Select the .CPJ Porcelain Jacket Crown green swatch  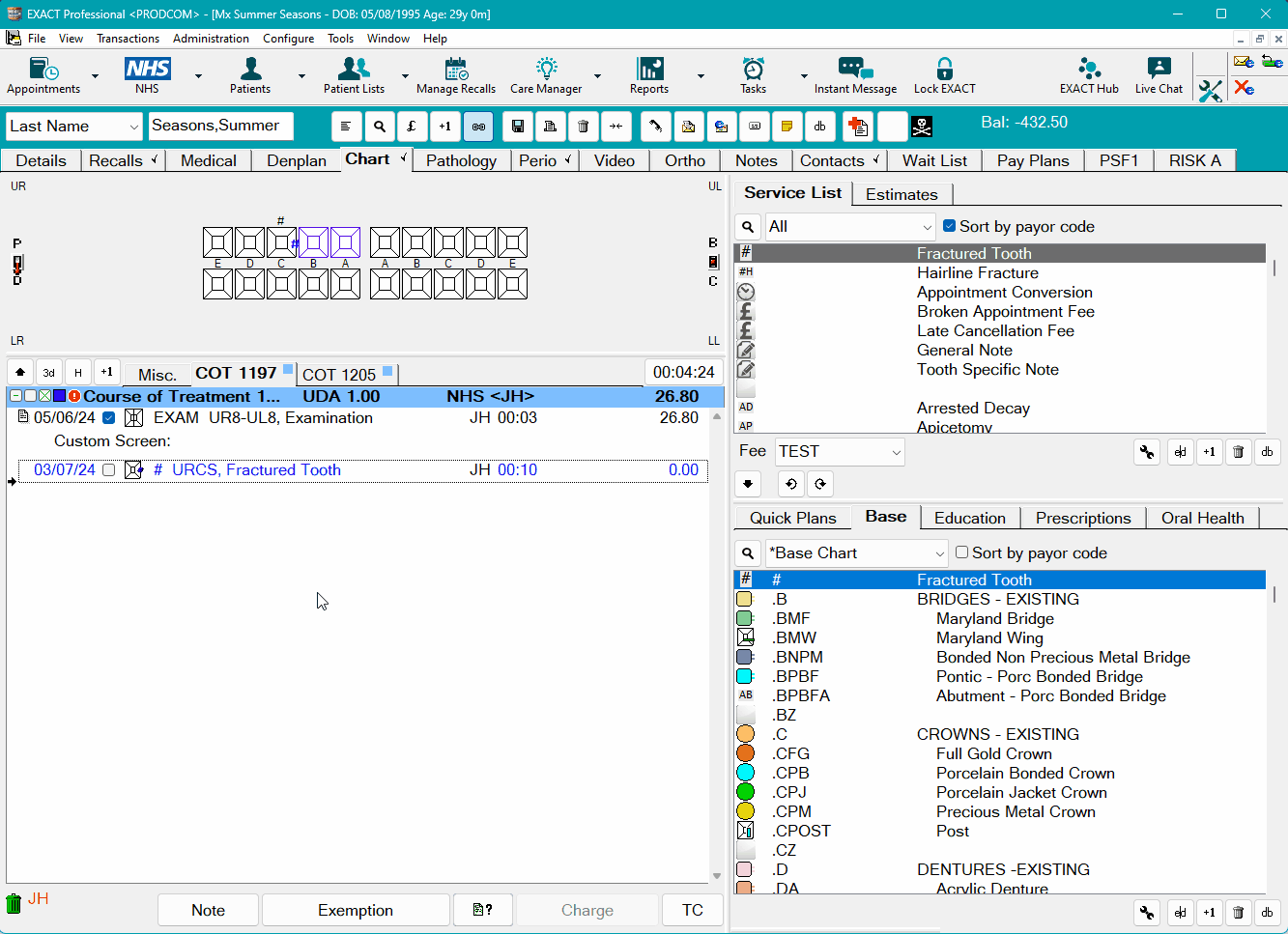(745, 792)
